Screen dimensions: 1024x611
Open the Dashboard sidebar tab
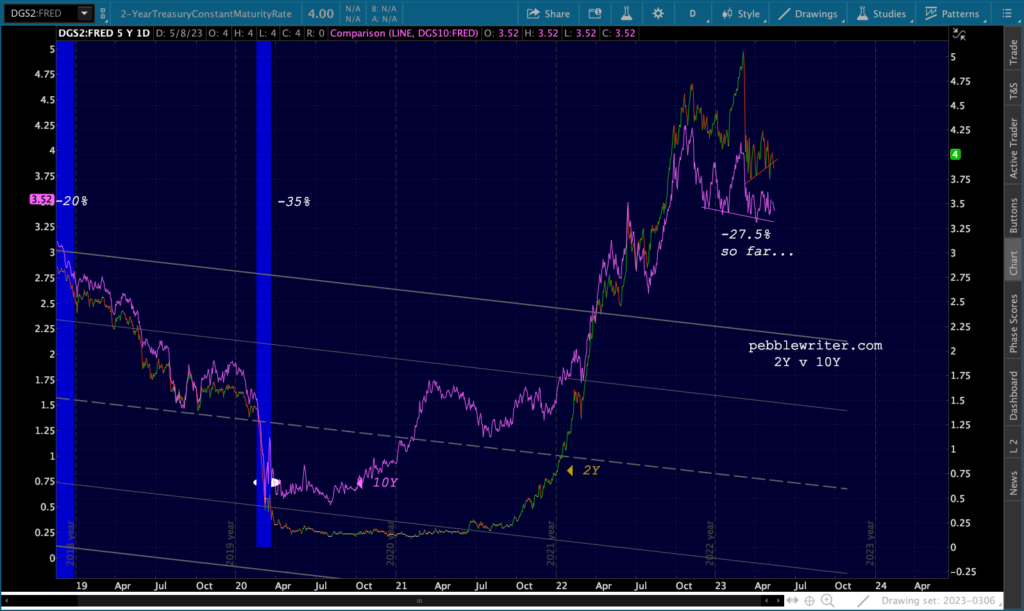coord(1014,396)
